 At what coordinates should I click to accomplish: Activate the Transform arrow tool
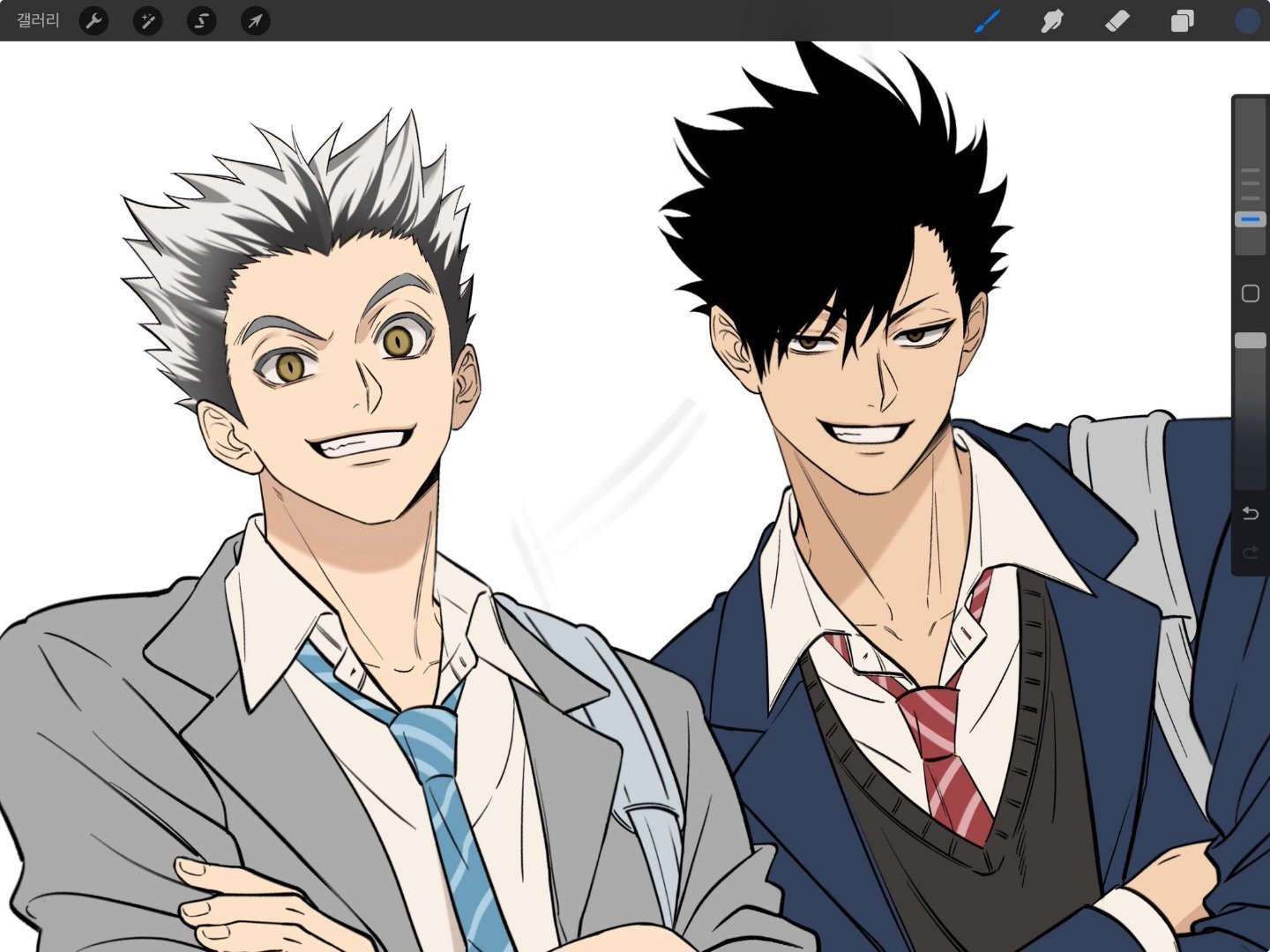(255, 20)
